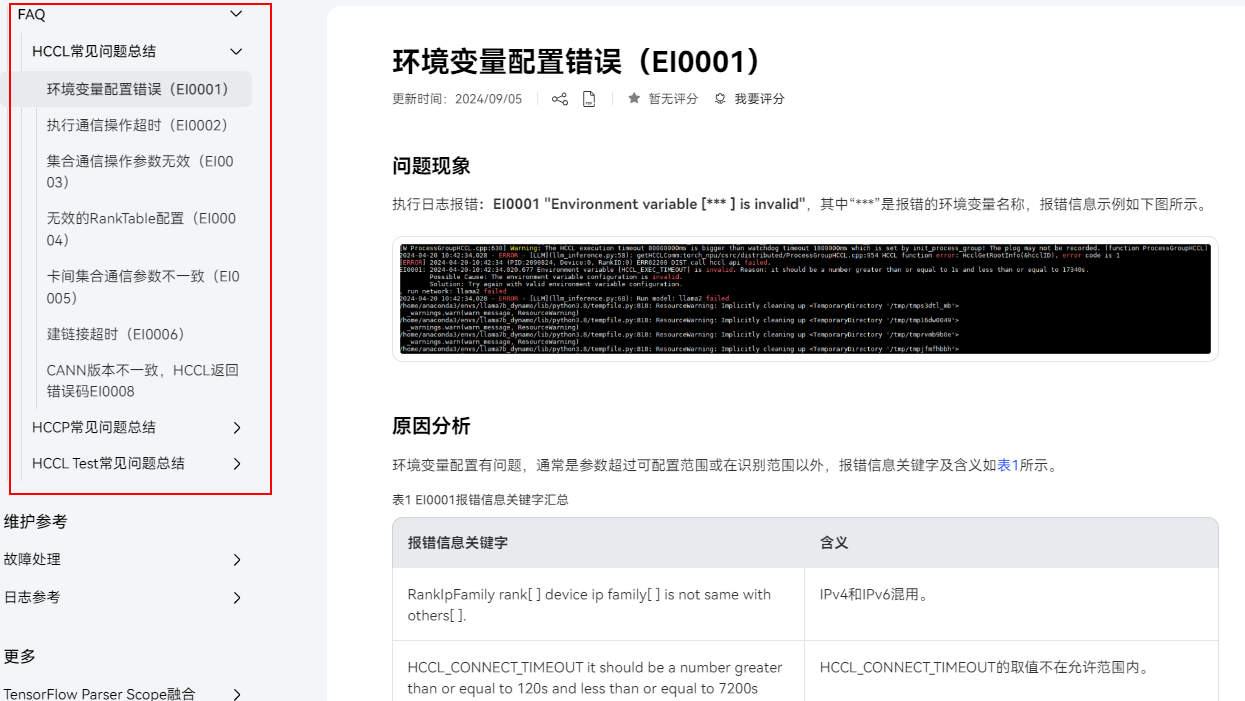Image resolution: width=1245 pixels, height=701 pixels.
Task: Click the 我要评分 badge icon
Action: (720, 99)
